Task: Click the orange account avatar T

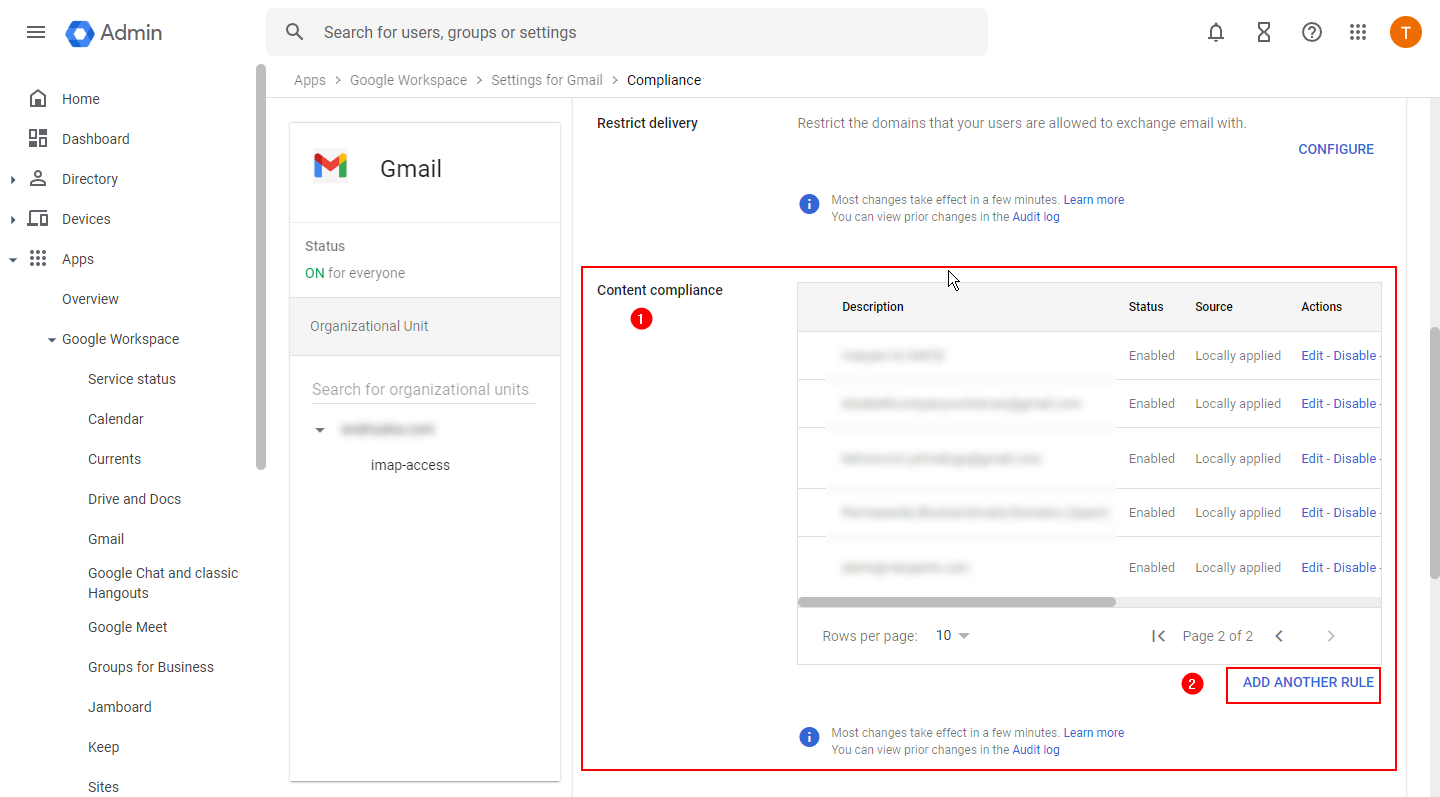Action: click(x=1406, y=32)
